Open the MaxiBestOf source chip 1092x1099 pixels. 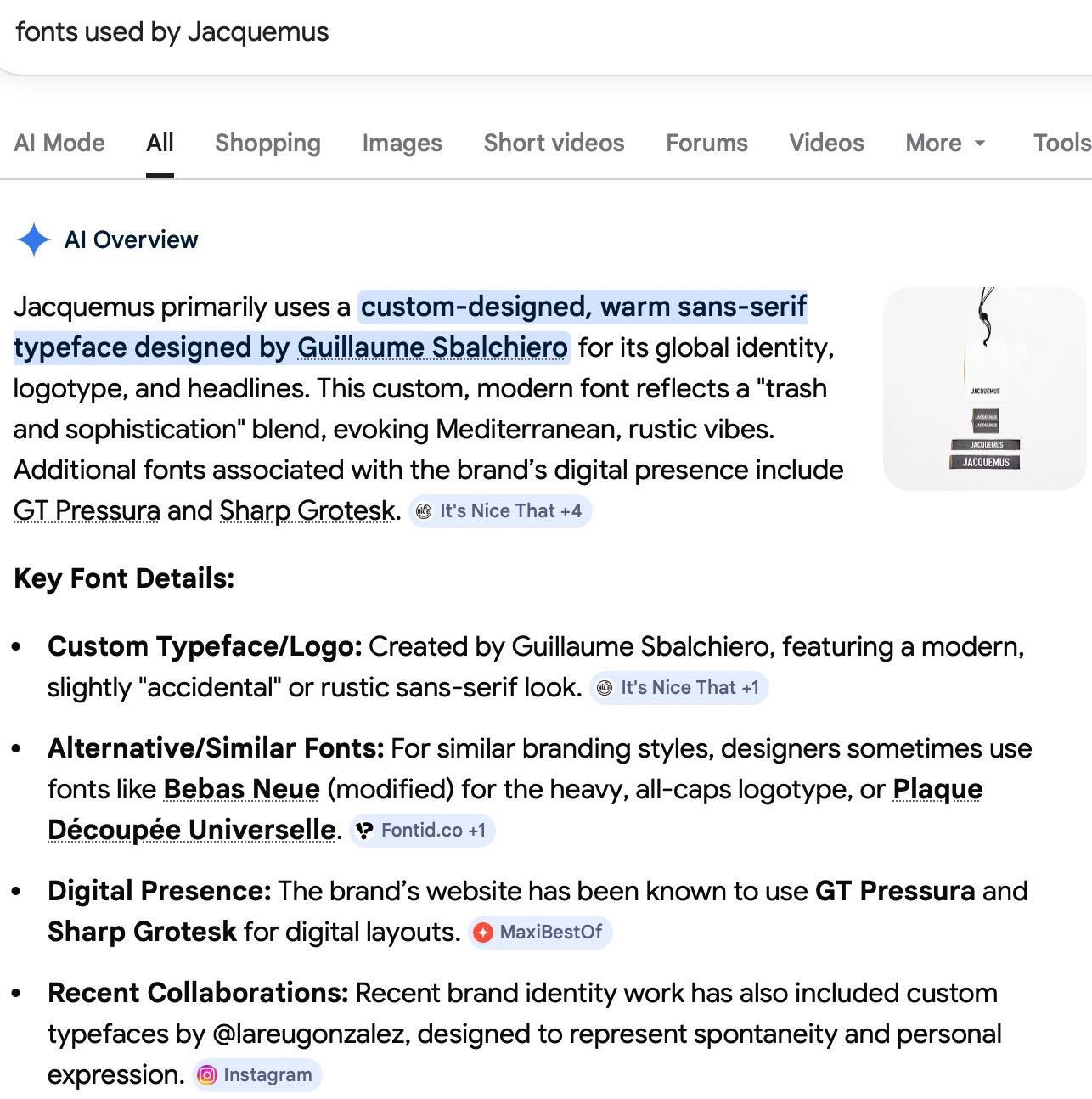(539, 932)
